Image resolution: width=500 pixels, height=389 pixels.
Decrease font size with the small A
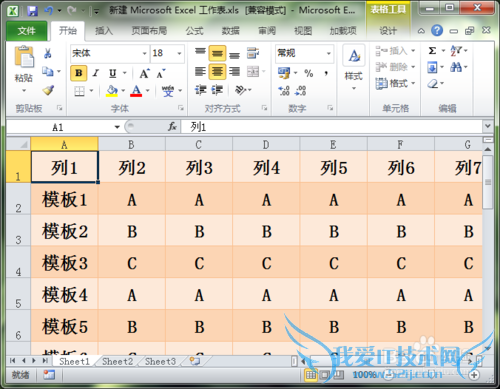160,73
